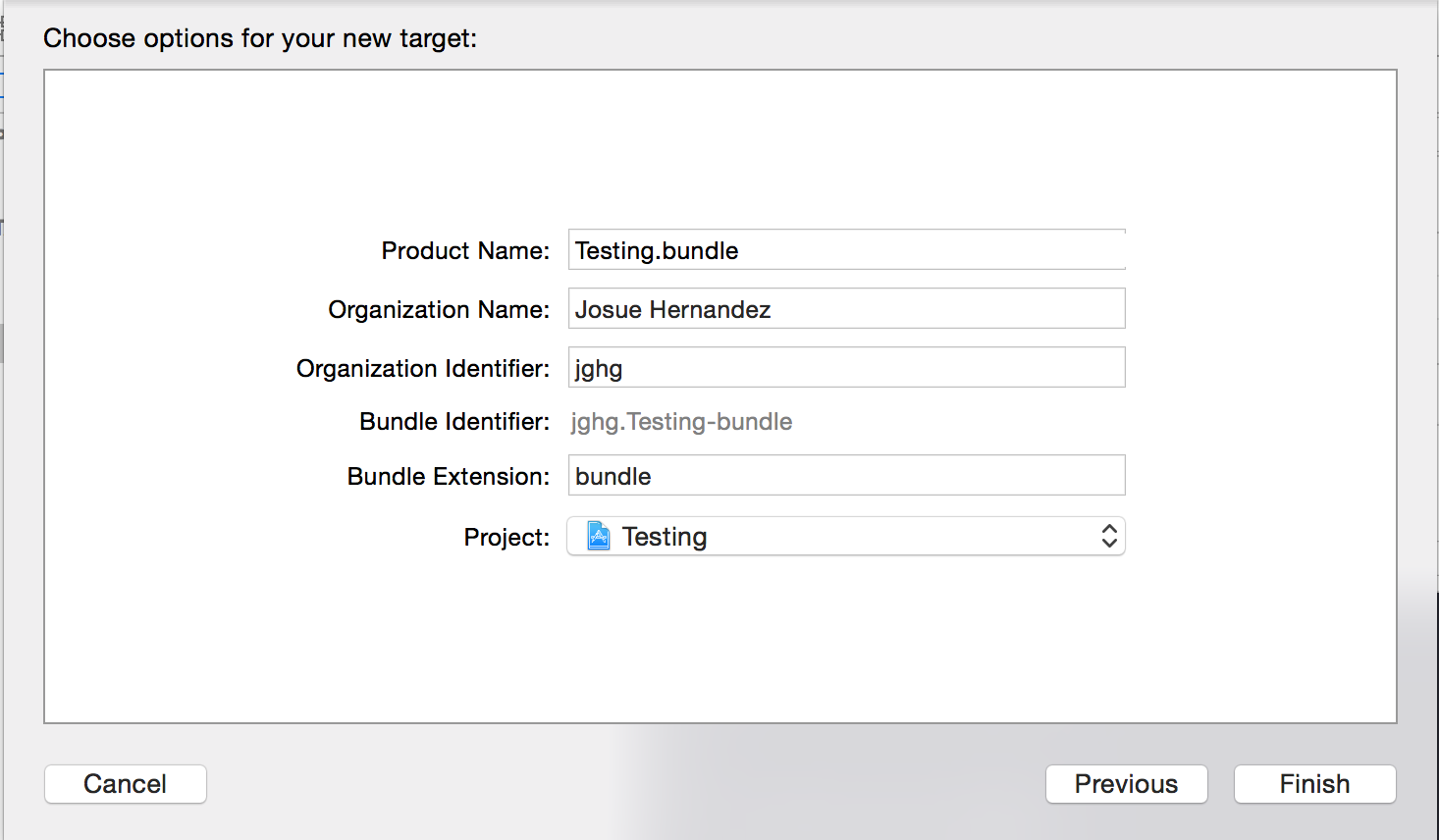Click the Bundle Extension label
1439x840 pixels.
[x=449, y=477]
